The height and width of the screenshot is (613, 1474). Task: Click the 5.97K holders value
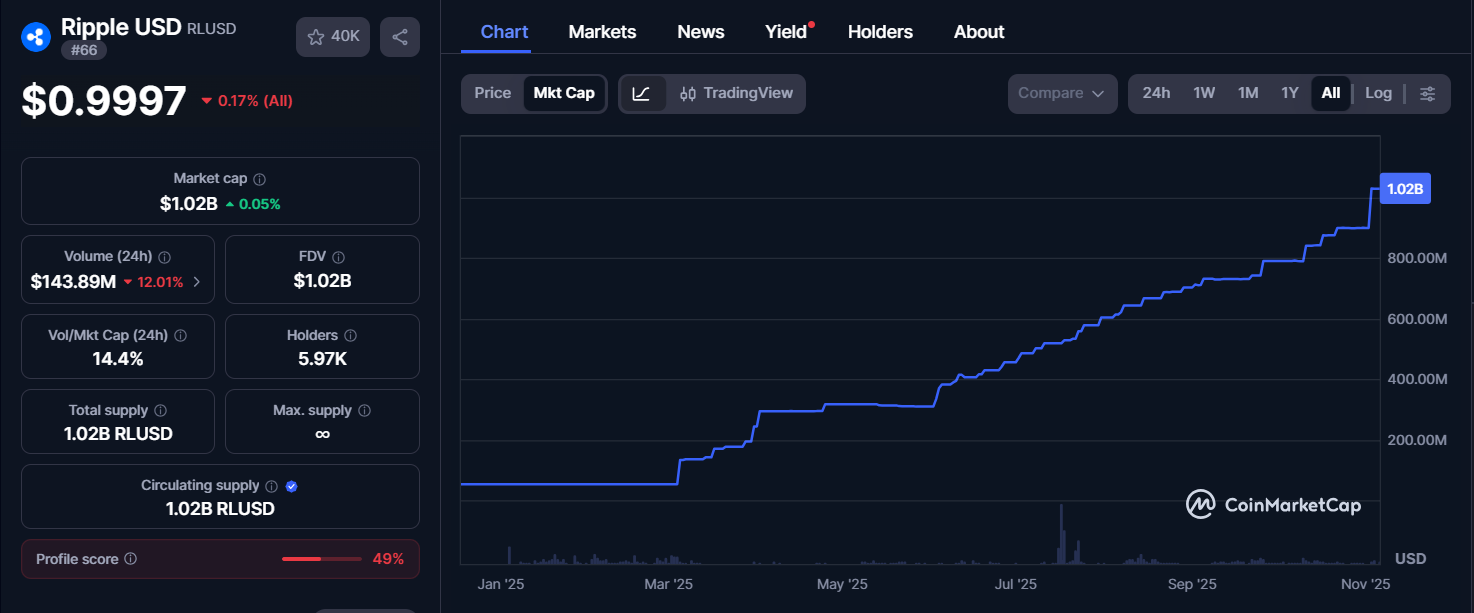click(x=322, y=358)
